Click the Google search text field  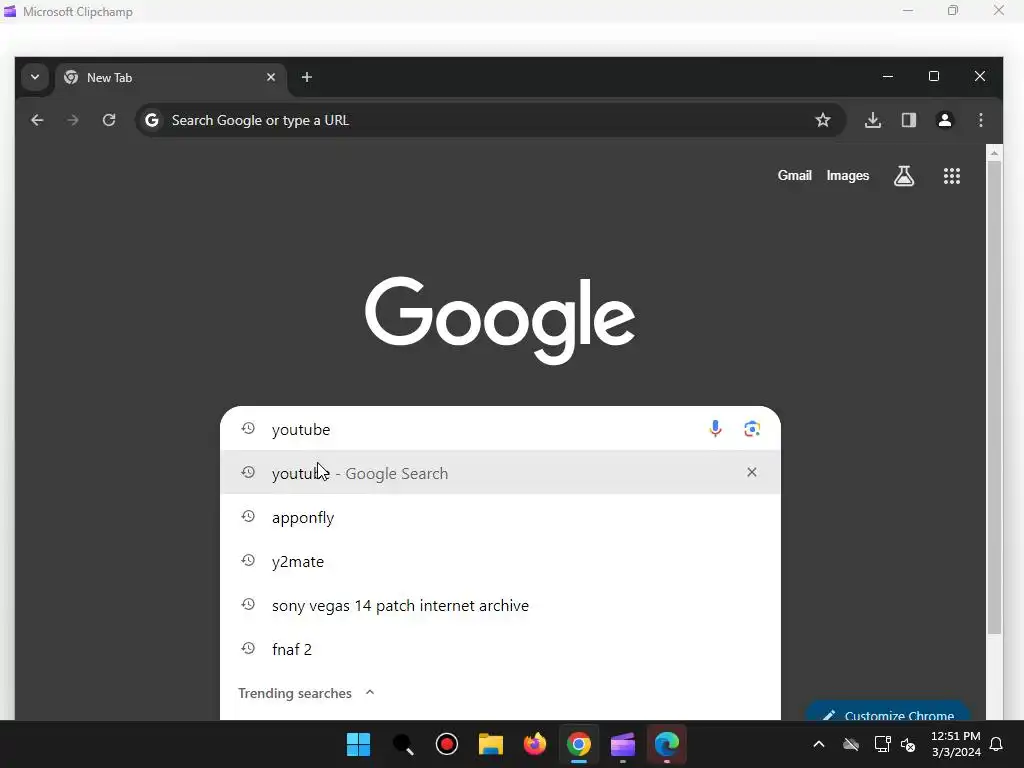(483, 429)
